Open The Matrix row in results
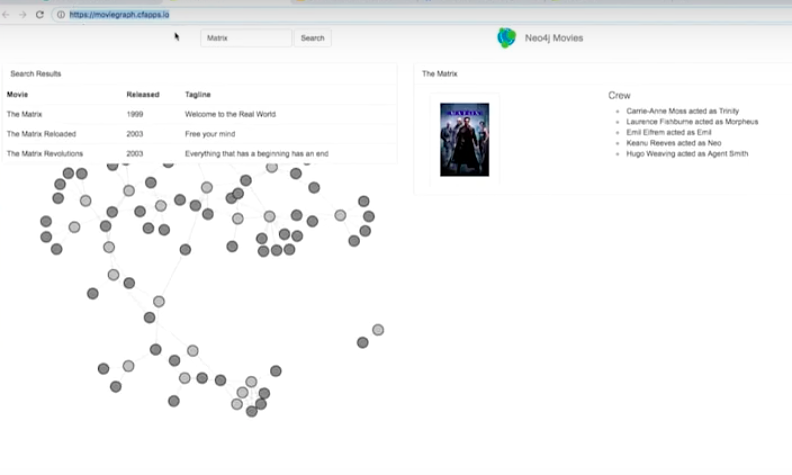Viewport: 792px width, 475px height. (200, 114)
